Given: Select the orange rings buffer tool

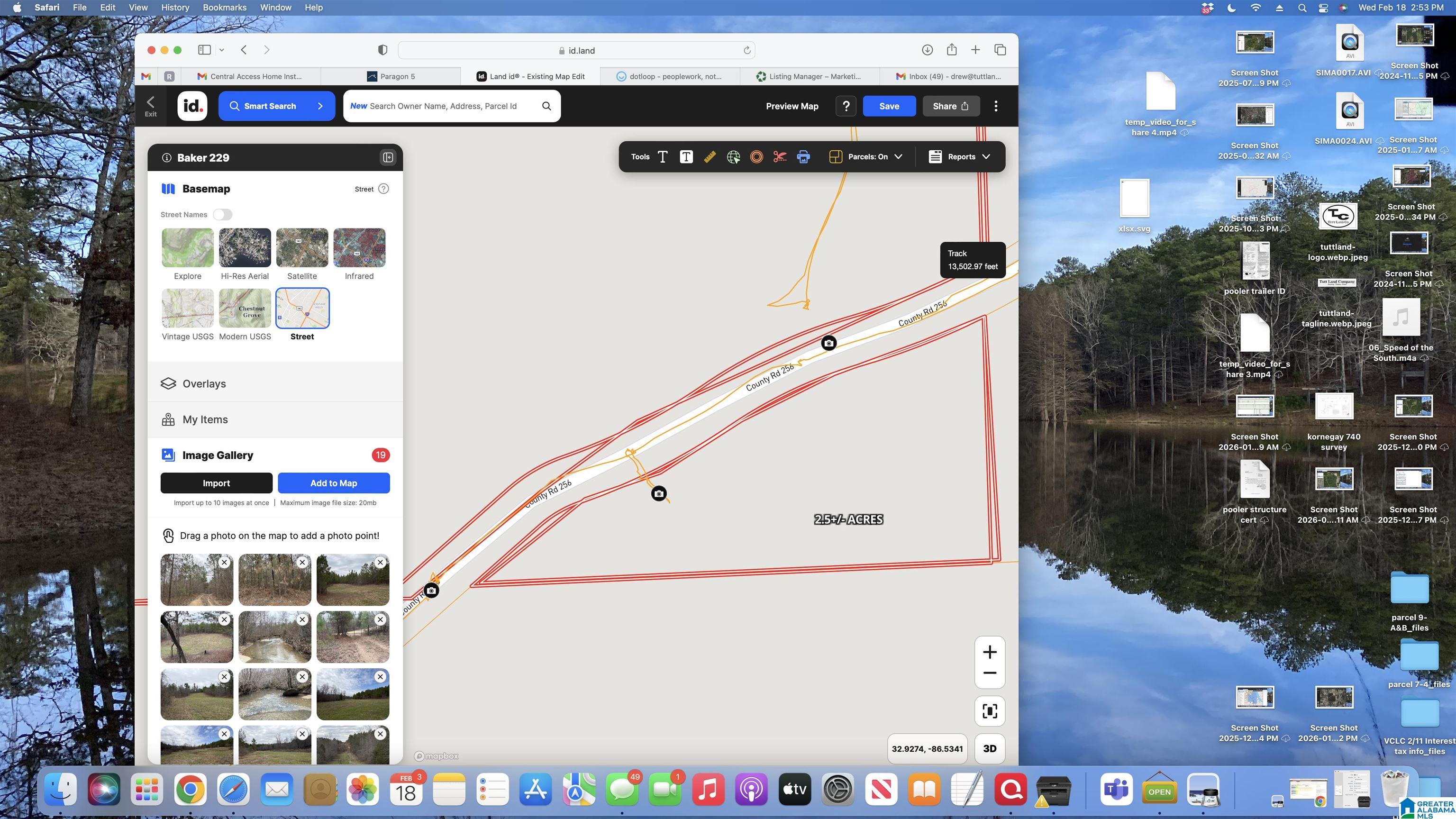Looking at the screenshot, I should click(x=756, y=156).
